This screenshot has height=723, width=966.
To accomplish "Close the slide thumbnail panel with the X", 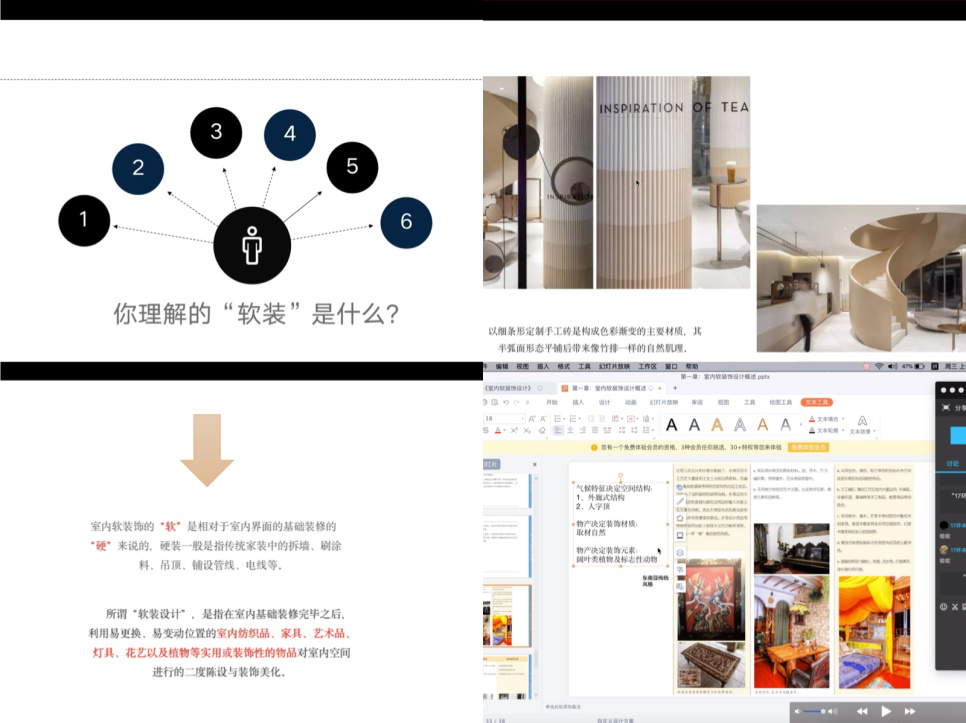I will coord(535,464).
